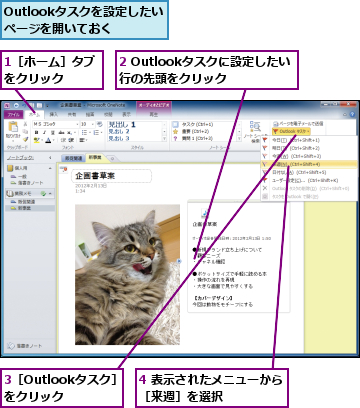This screenshot has height=408, width=360.
Task: Decrease the paragraph indent
Action: point(63,140)
